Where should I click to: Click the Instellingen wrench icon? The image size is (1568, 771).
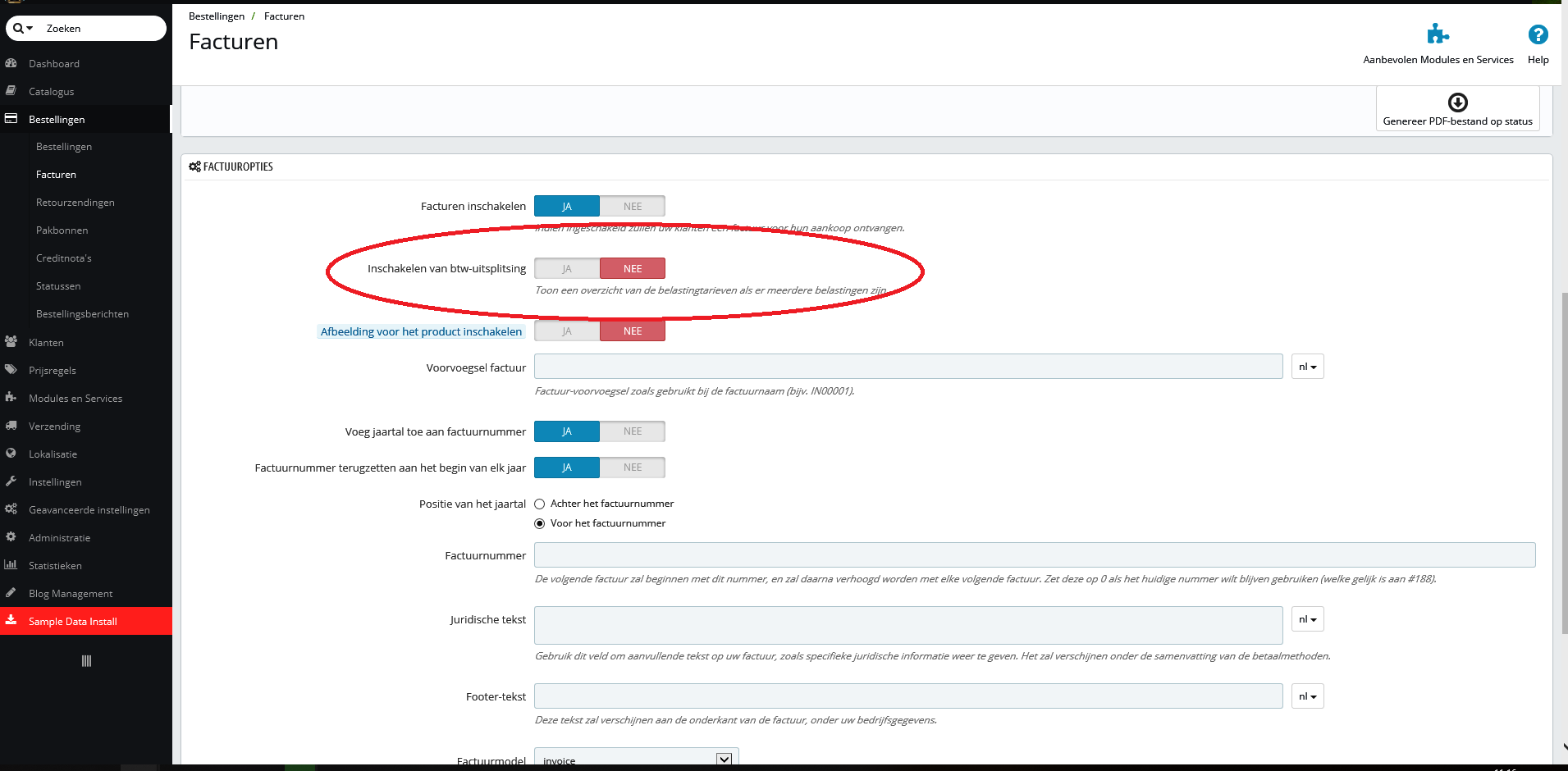[x=11, y=481]
